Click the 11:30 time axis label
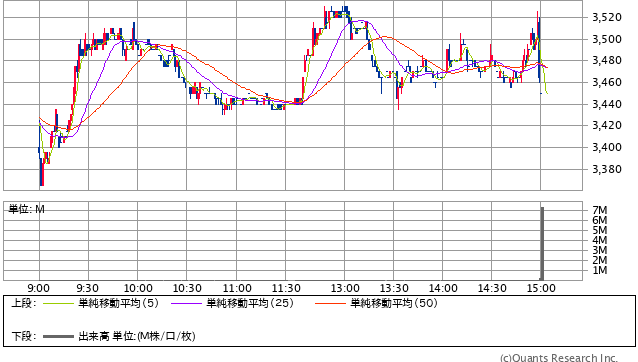Image resolution: width=638 pixels, height=362 pixels. [x=286, y=288]
